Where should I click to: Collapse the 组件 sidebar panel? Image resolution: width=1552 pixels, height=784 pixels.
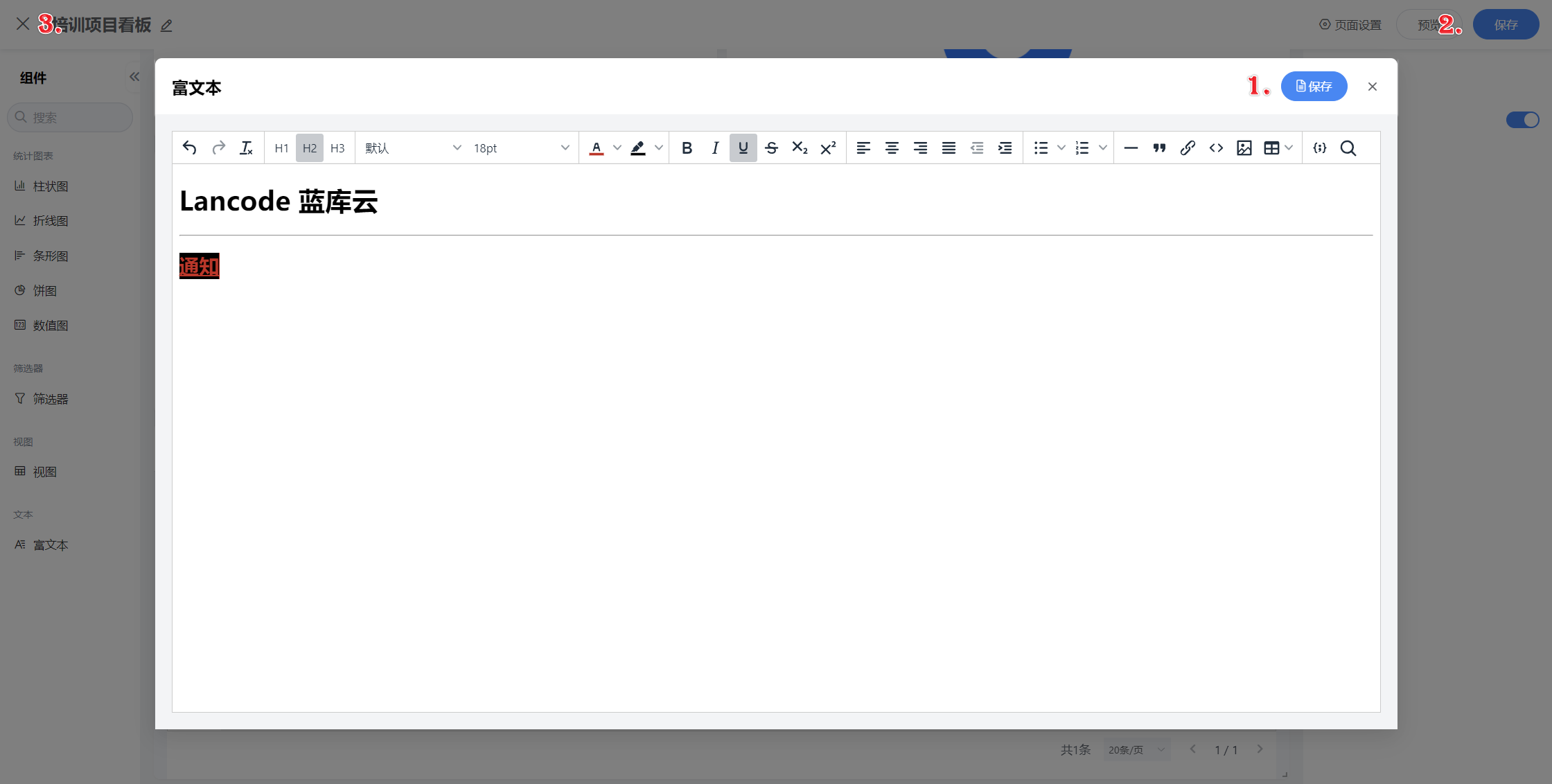(134, 77)
